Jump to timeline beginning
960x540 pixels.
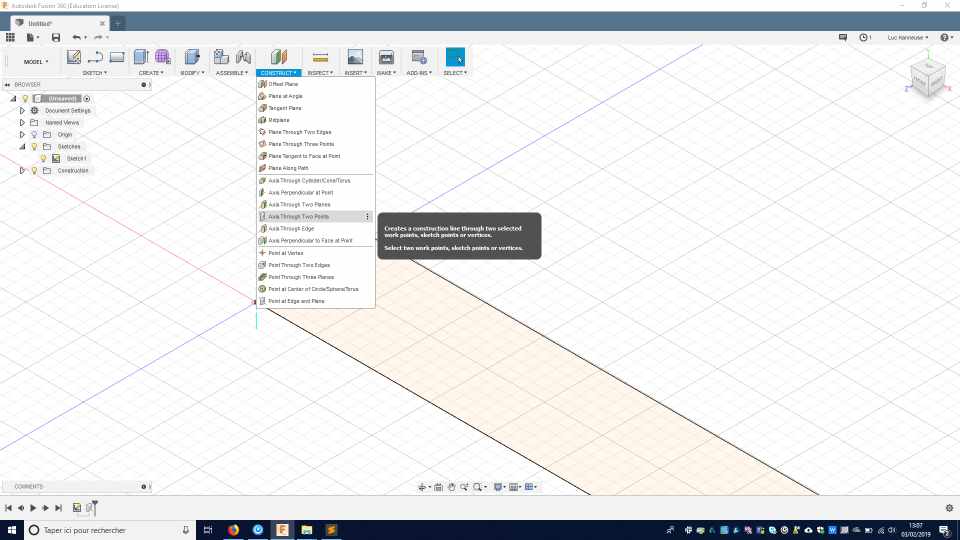(8, 508)
